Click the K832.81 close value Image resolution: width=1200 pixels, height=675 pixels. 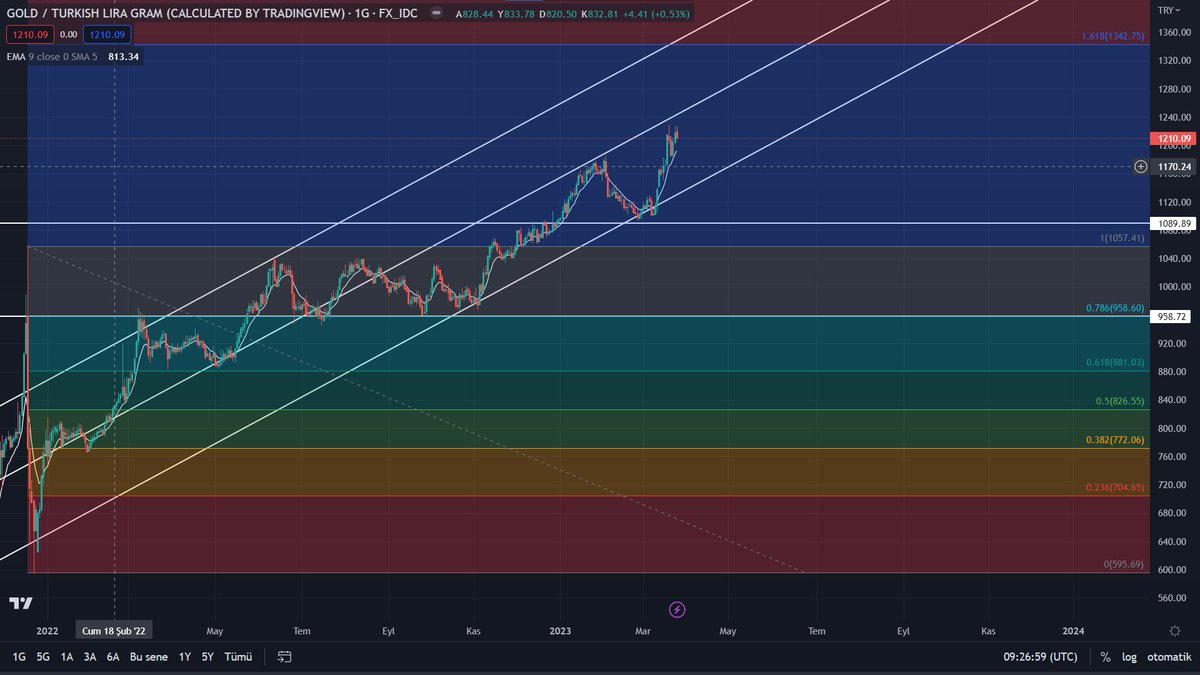point(599,14)
